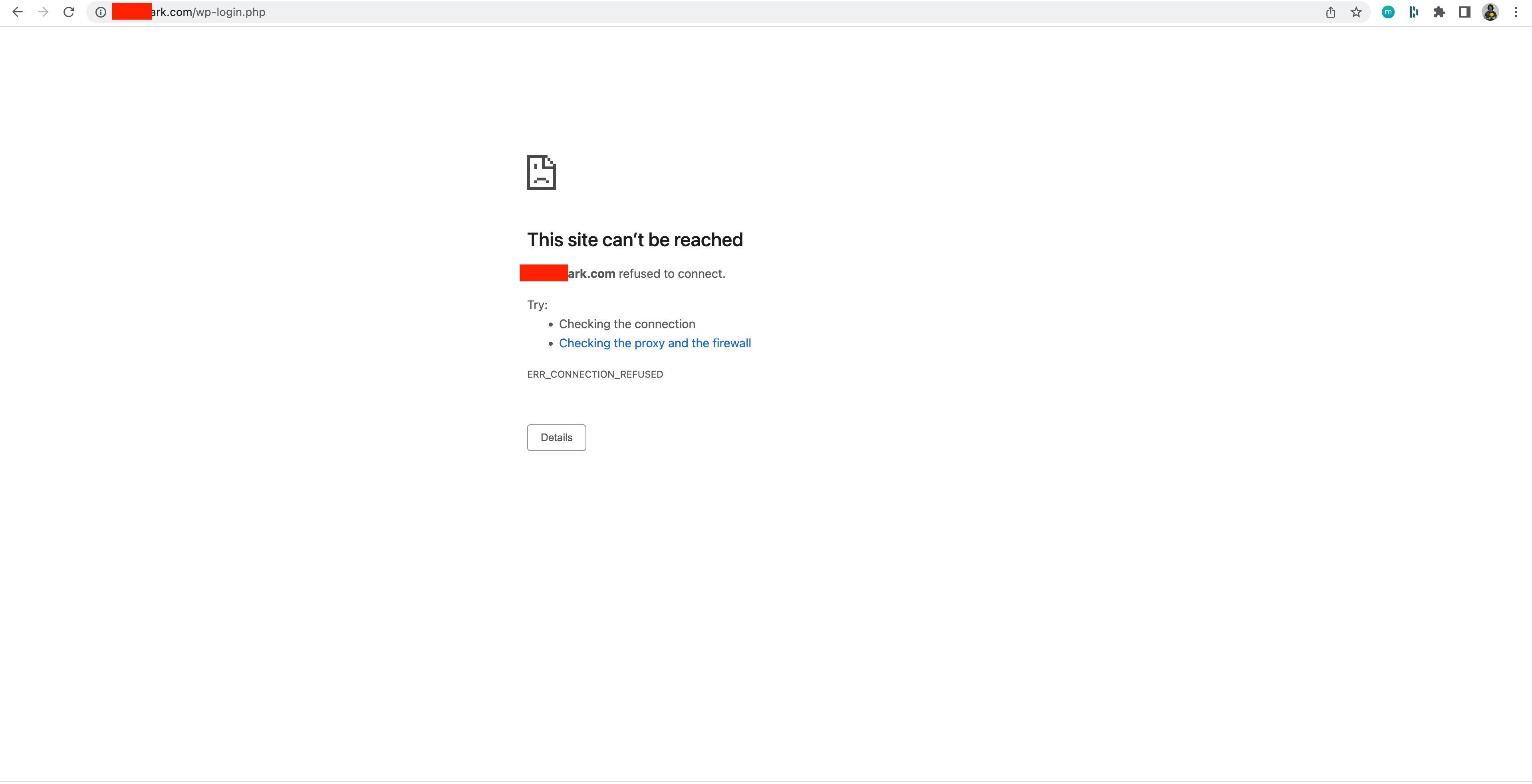View site information icon in address bar
Viewport: 1532px width, 784px height.
[x=101, y=12]
